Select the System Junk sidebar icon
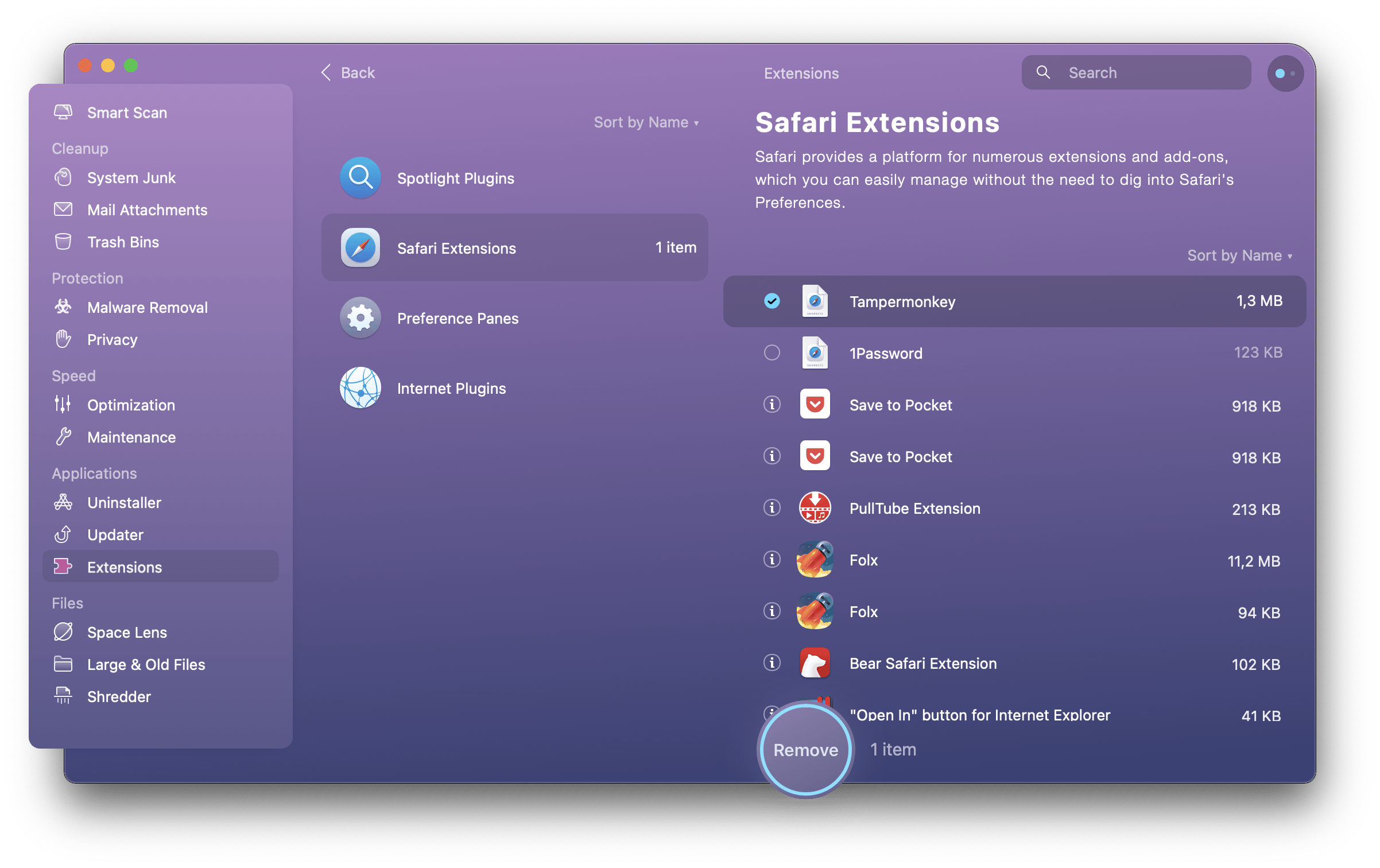 [x=63, y=177]
